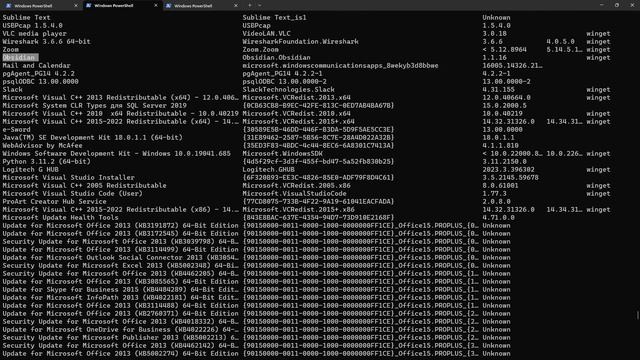The image size is (640, 360).
Task: Close the middle active PowerShell tab
Action: (156, 6)
